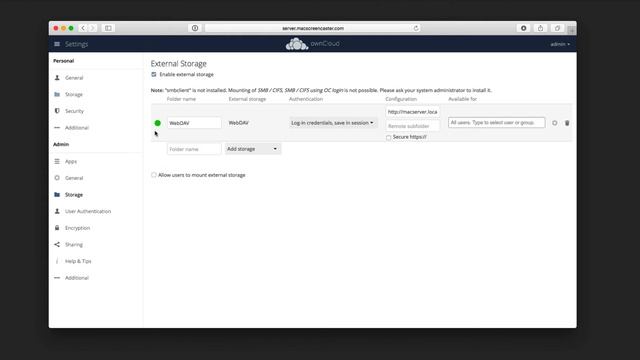Viewport: 640px width, 360px height.
Task: Toggle the Safari sidebar button
Action: (108, 28)
